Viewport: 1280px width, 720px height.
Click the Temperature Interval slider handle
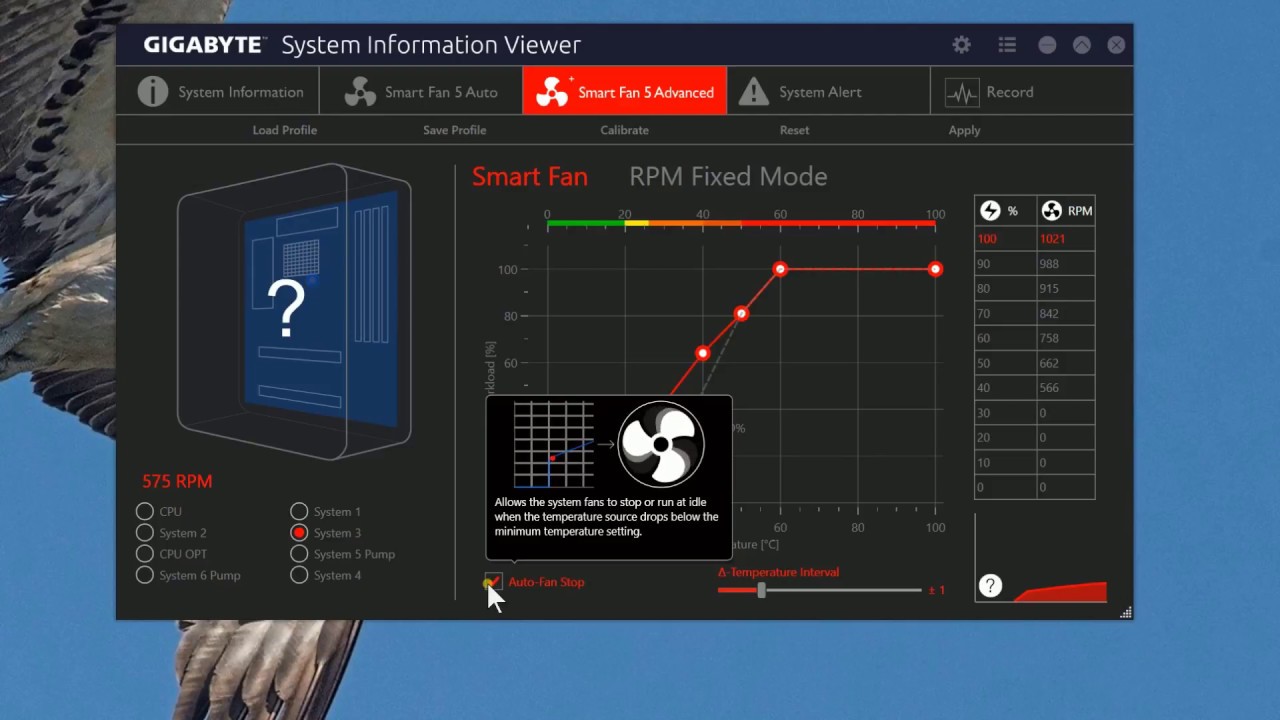pos(761,591)
